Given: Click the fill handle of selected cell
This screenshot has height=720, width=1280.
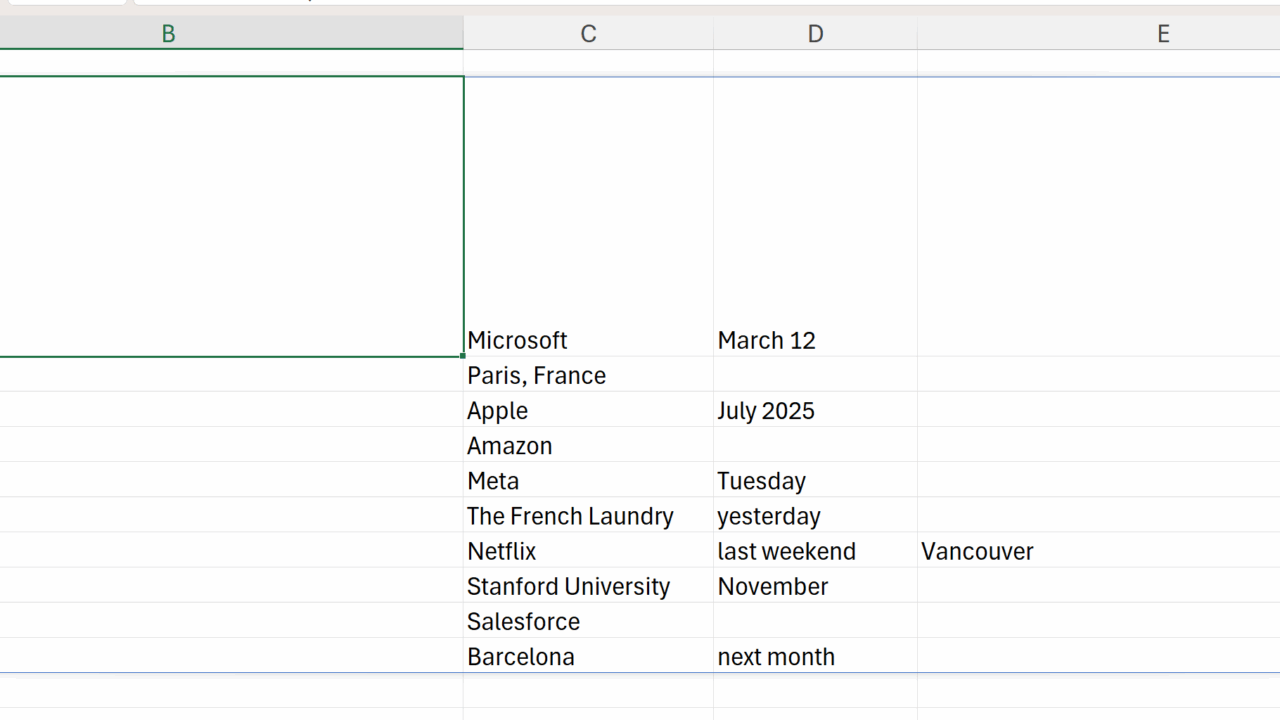Looking at the screenshot, I should click(463, 356).
